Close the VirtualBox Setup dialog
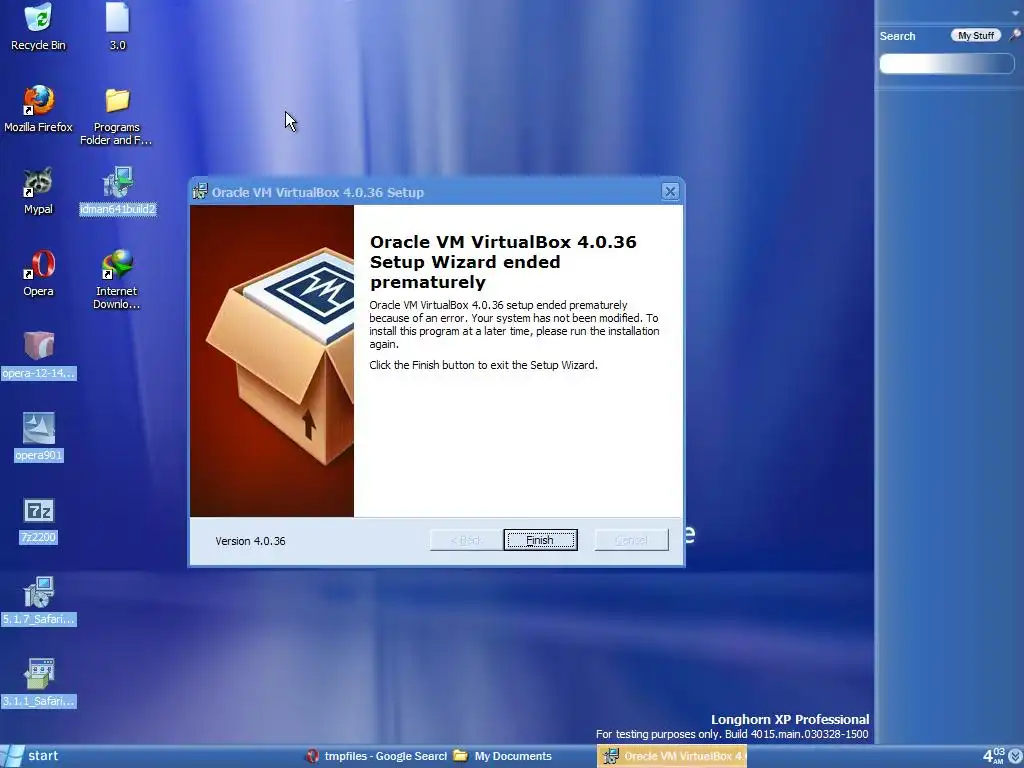The image size is (1024, 768). click(670, 191)
